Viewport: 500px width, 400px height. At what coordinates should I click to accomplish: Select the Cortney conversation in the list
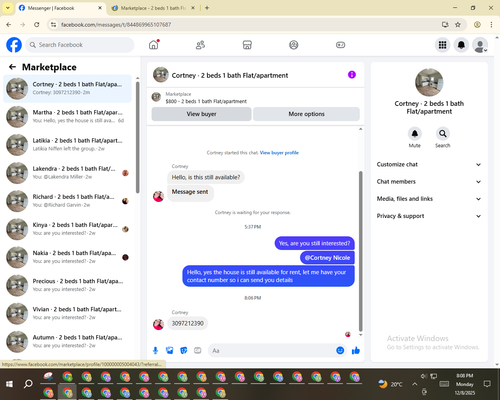(x=67, y=88)
